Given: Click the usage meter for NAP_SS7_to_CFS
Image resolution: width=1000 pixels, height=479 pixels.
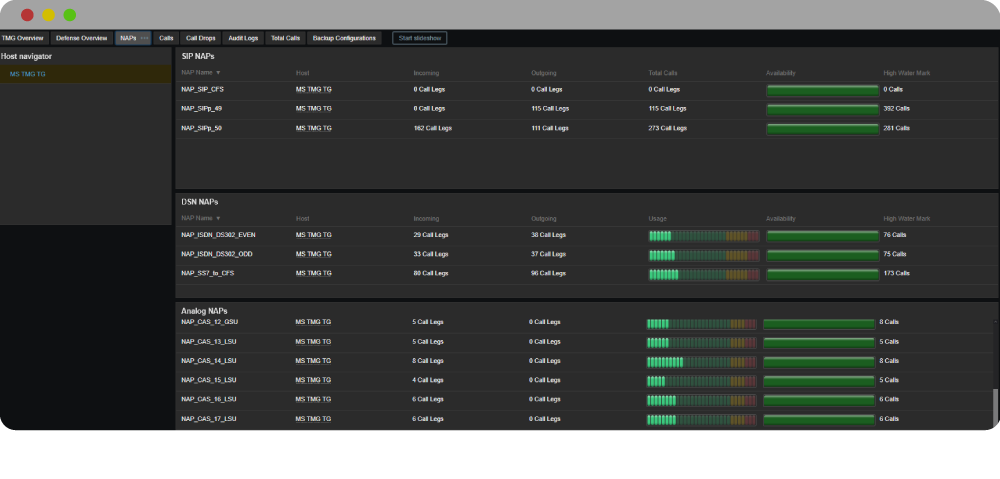Looking at the screenshot, I should click(x=703, y=273).
